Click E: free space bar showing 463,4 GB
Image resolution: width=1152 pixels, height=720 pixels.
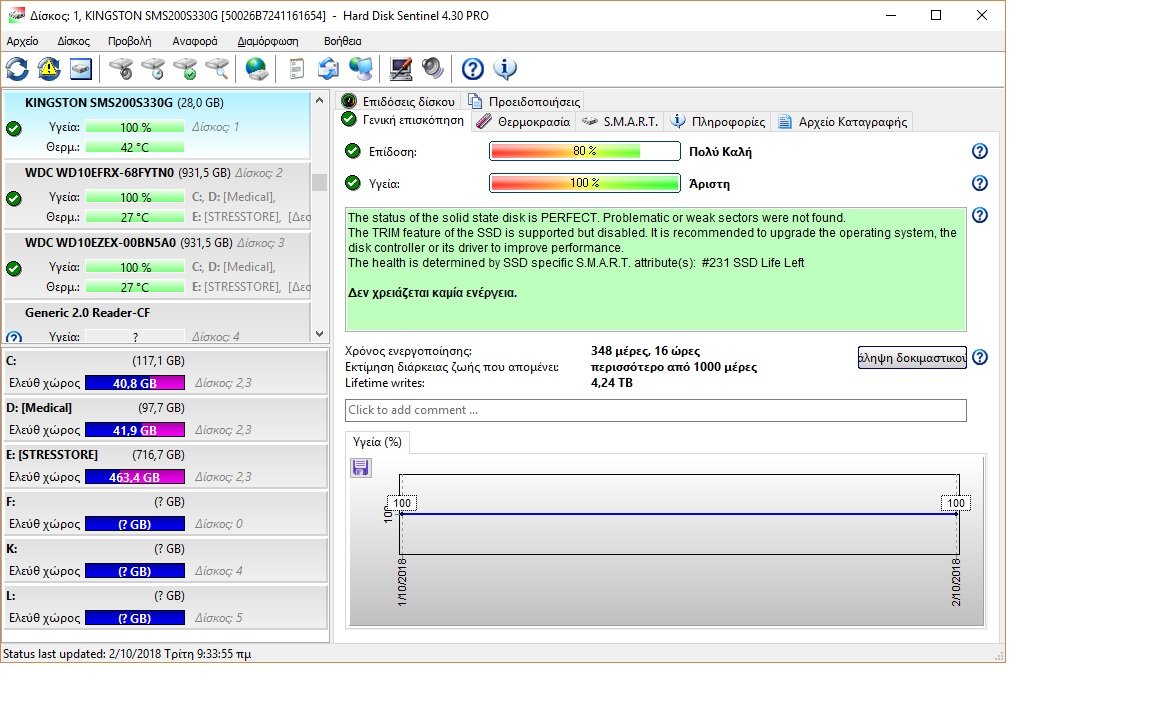point(135,477)
